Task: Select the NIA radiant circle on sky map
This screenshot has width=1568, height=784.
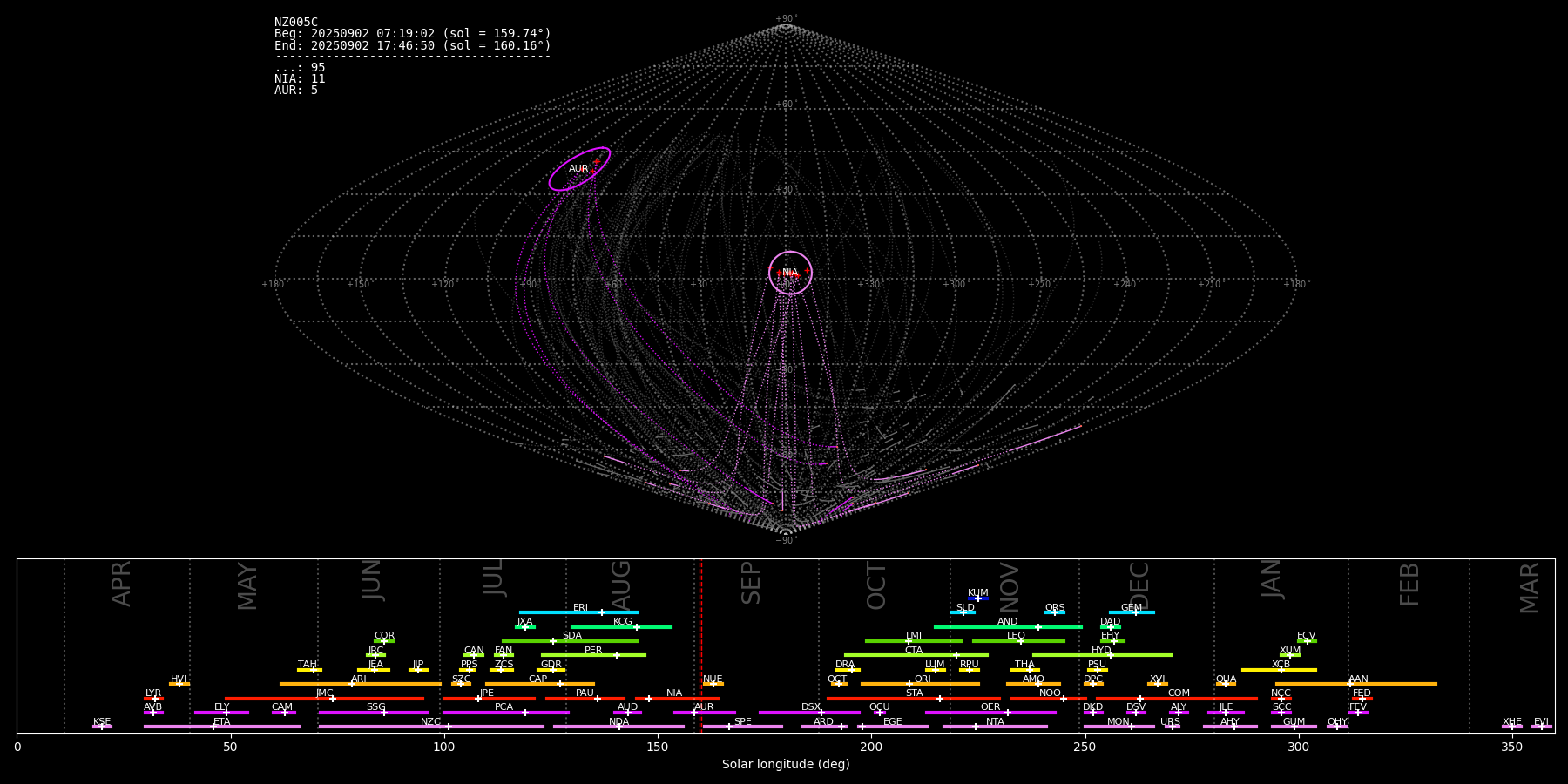Action: pyautogui.click(x=790, y=273)
